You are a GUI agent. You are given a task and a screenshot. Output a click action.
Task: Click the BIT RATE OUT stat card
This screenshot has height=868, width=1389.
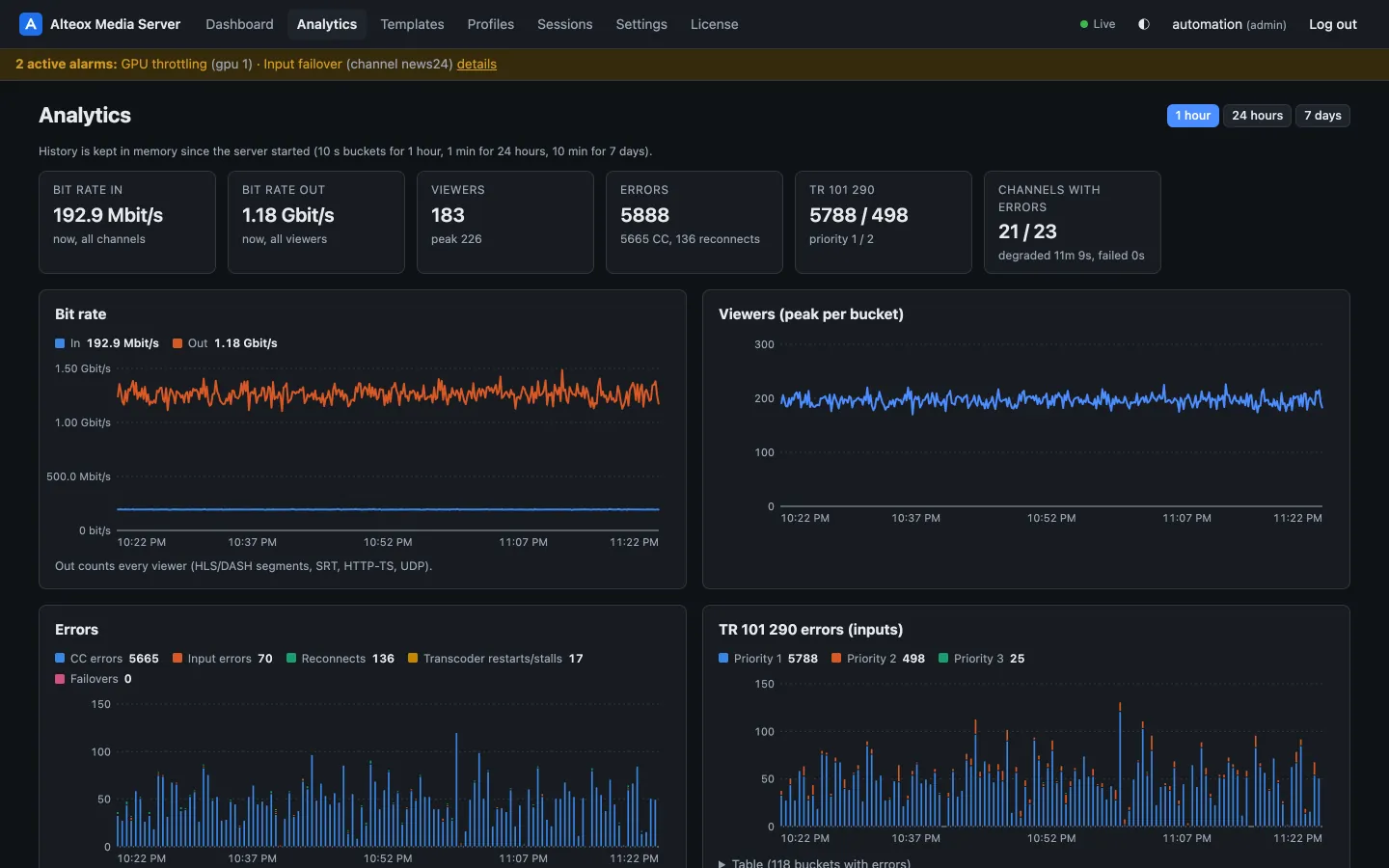pos(316,222)
